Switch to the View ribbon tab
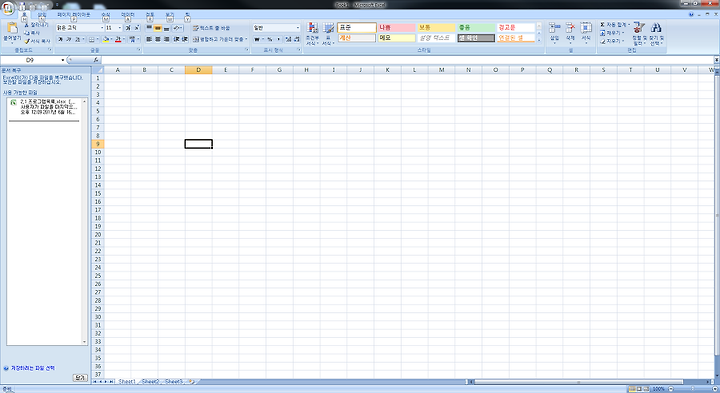Viewport: 720px width, 393px height. [x=170, y=15]
